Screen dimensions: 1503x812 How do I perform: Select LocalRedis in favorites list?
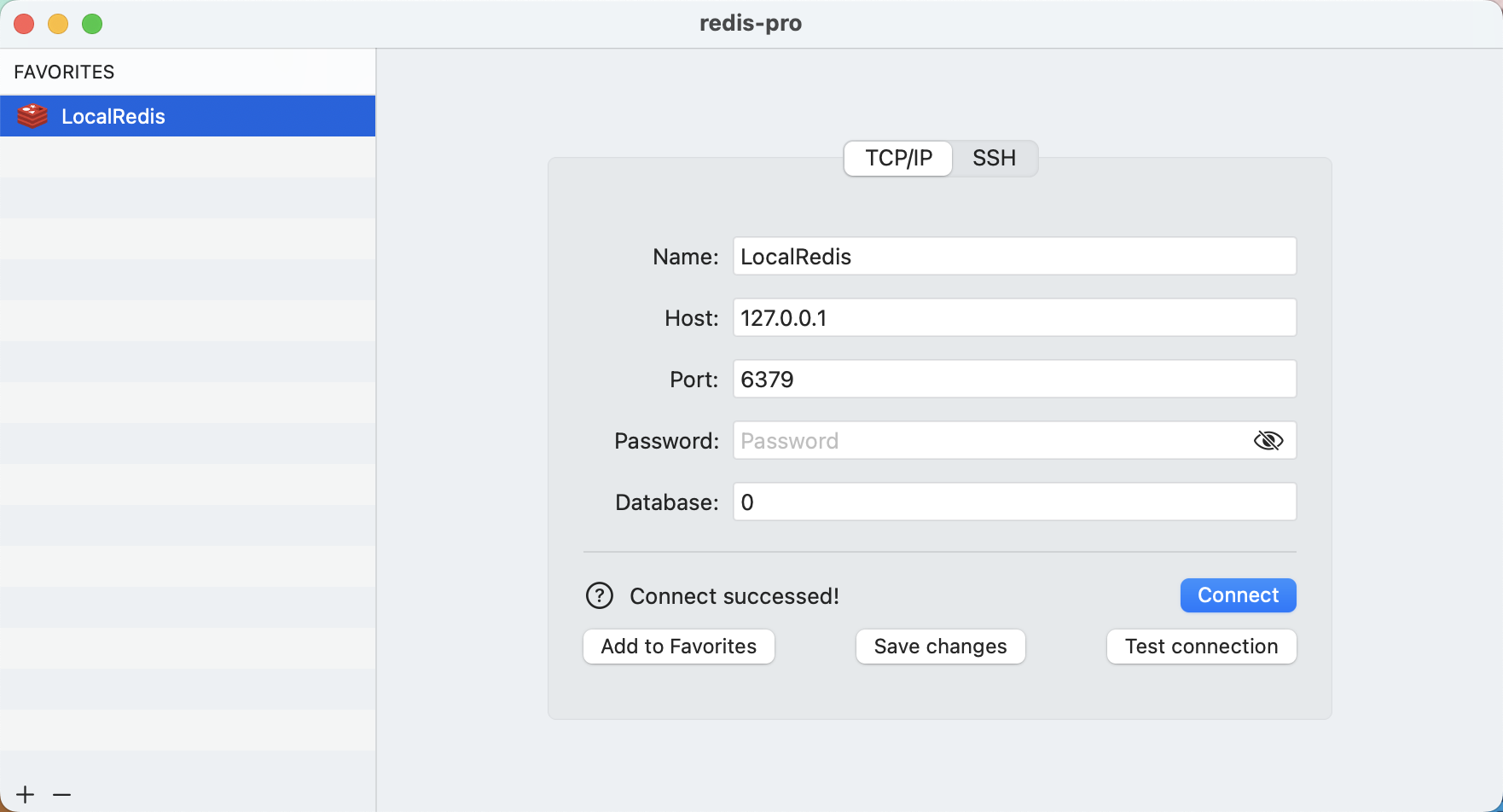pos(188,116)
